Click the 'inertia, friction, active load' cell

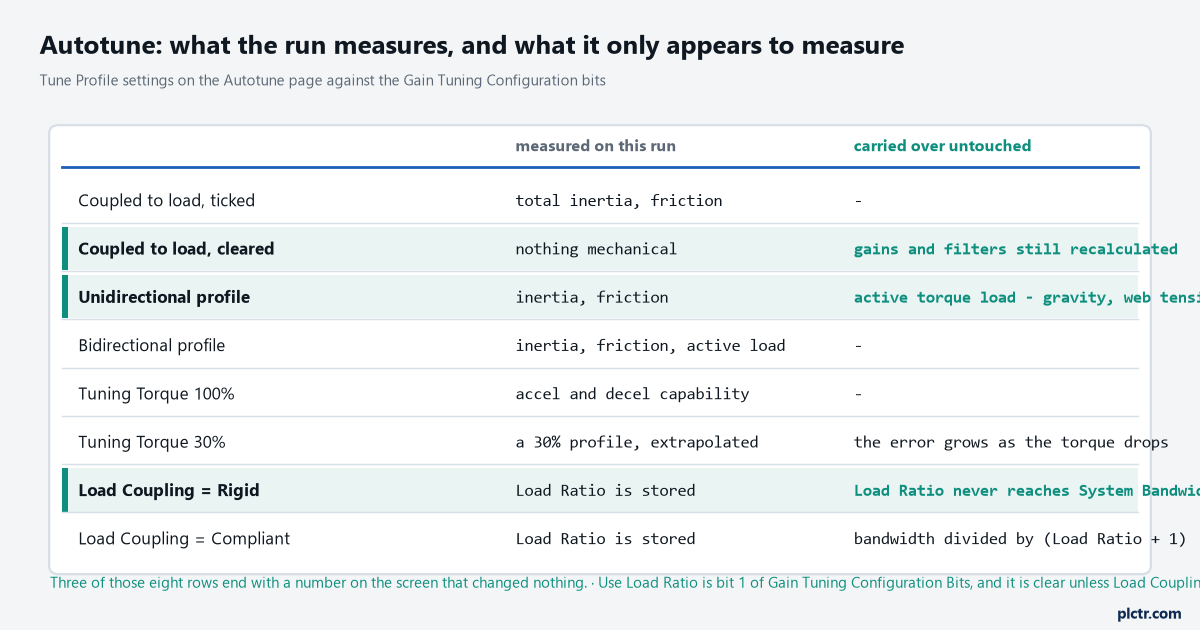coord(650,346)
